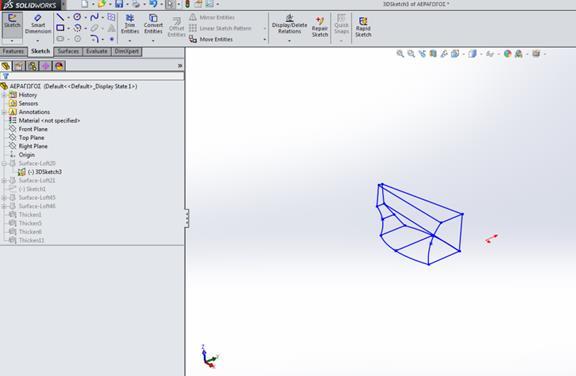Click the SolidWorks logo menu

30,5
